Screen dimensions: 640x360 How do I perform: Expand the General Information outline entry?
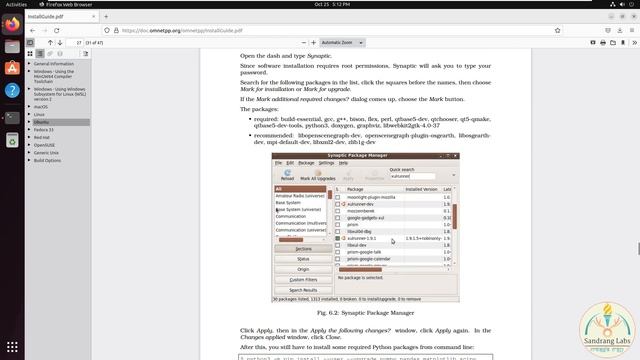(x=29, y=64)
